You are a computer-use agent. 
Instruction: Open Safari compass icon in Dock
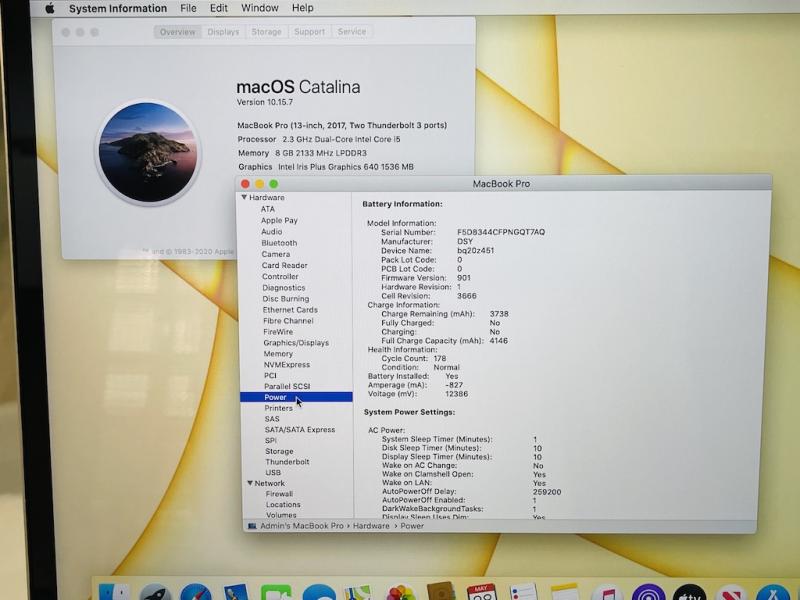coord(196,592)
